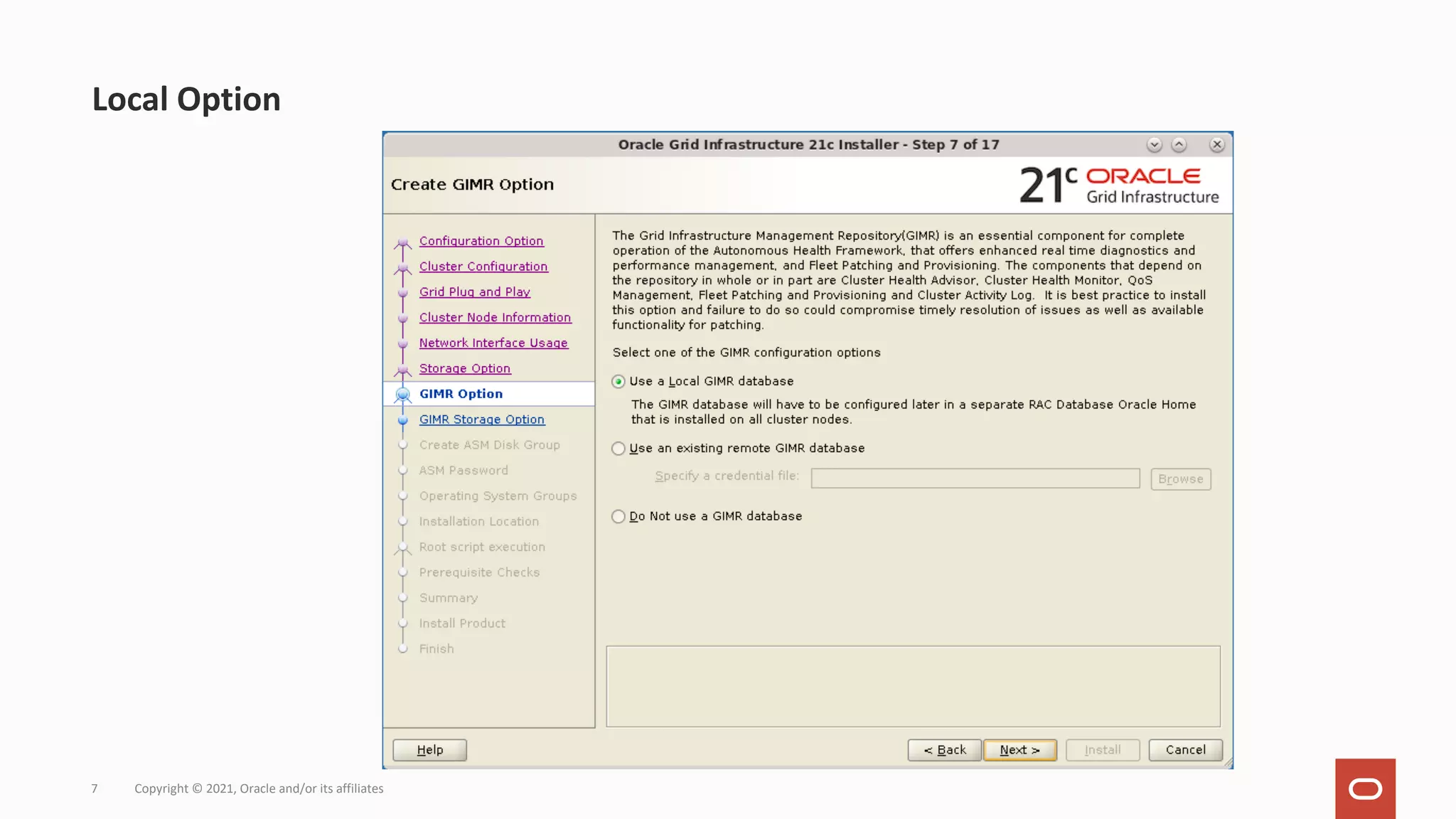Open GIMR Storage Option step
This screenshot has width=1456, height=819.
tap(482, 420)
